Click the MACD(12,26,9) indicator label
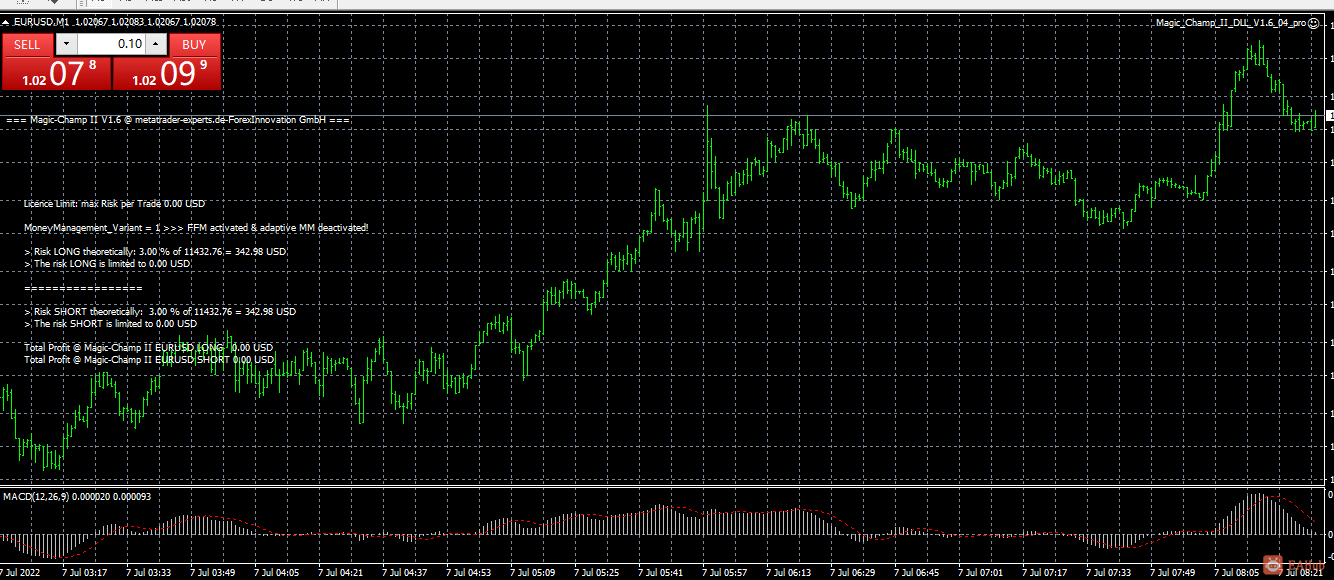The width and height of the screenshot is (1334, 580). point(76,496)
